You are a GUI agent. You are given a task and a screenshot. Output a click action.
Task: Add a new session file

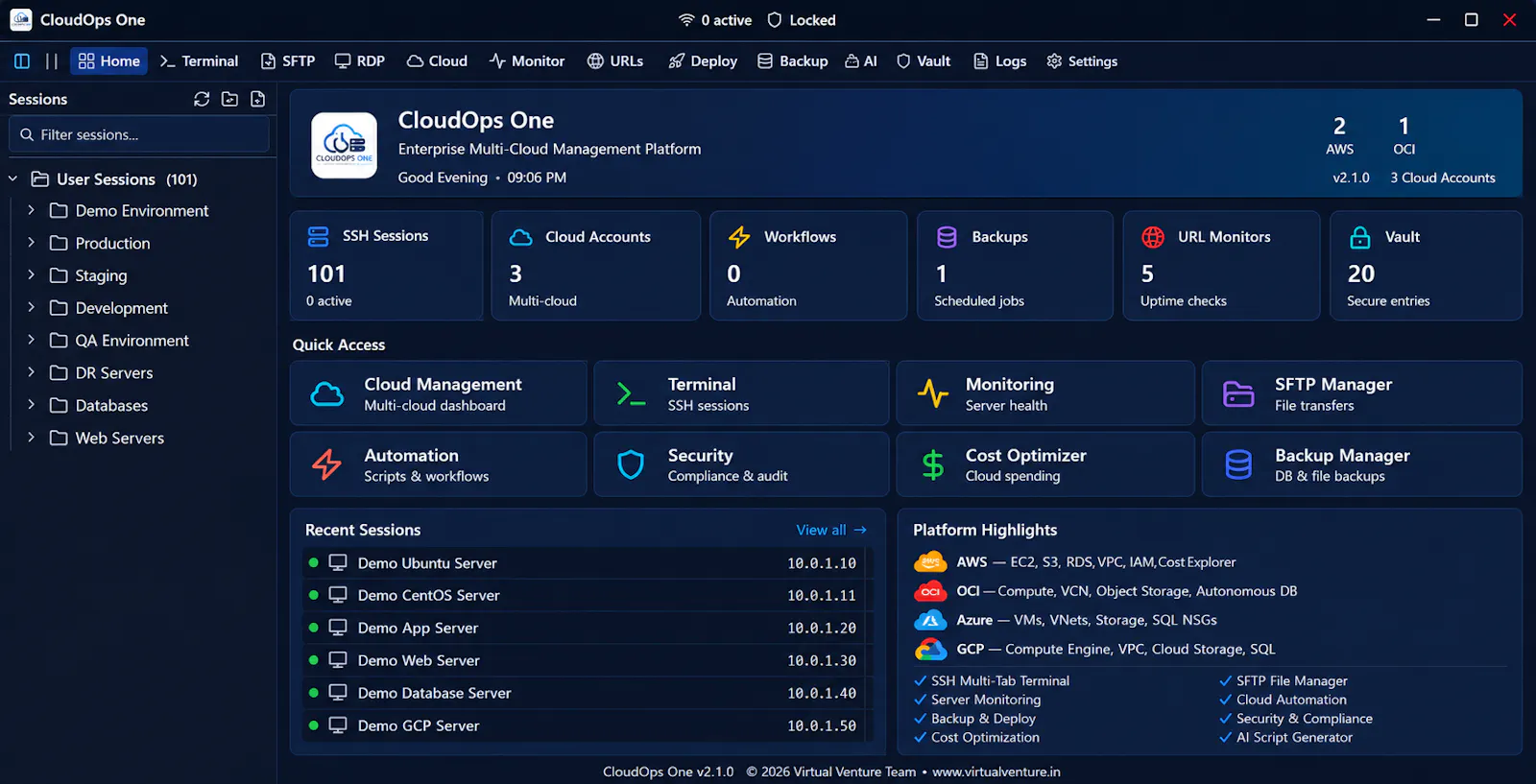(257, 99)
